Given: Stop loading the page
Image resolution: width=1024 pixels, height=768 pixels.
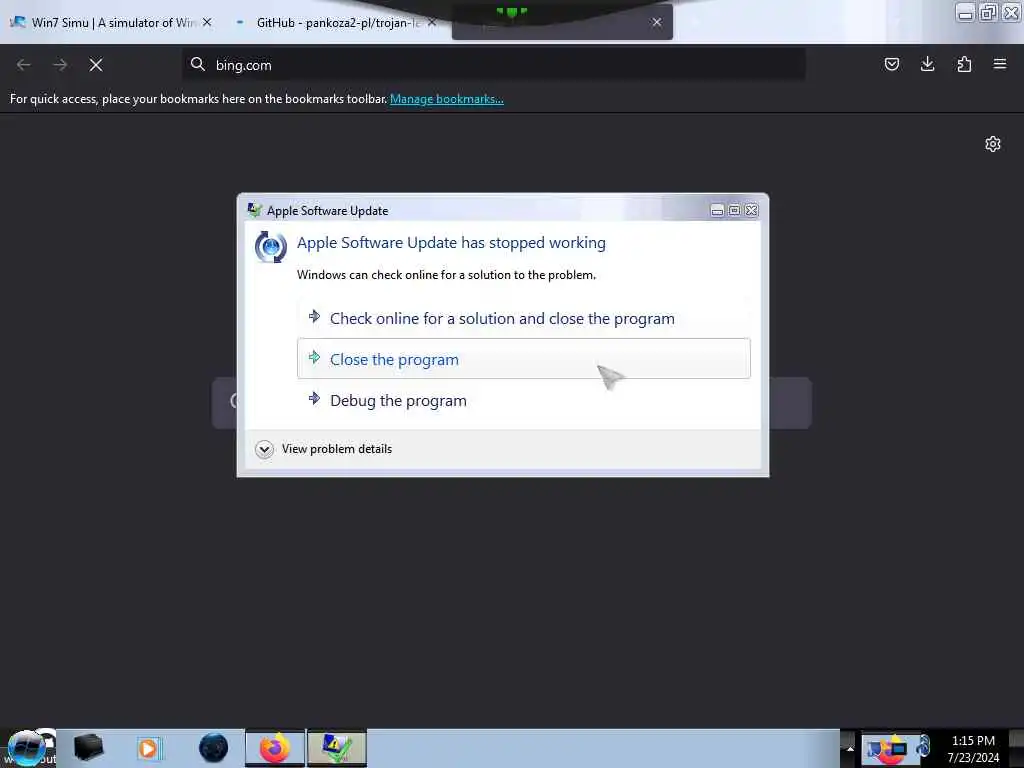Looking at the screenshot, I should [x=96, y=65].
